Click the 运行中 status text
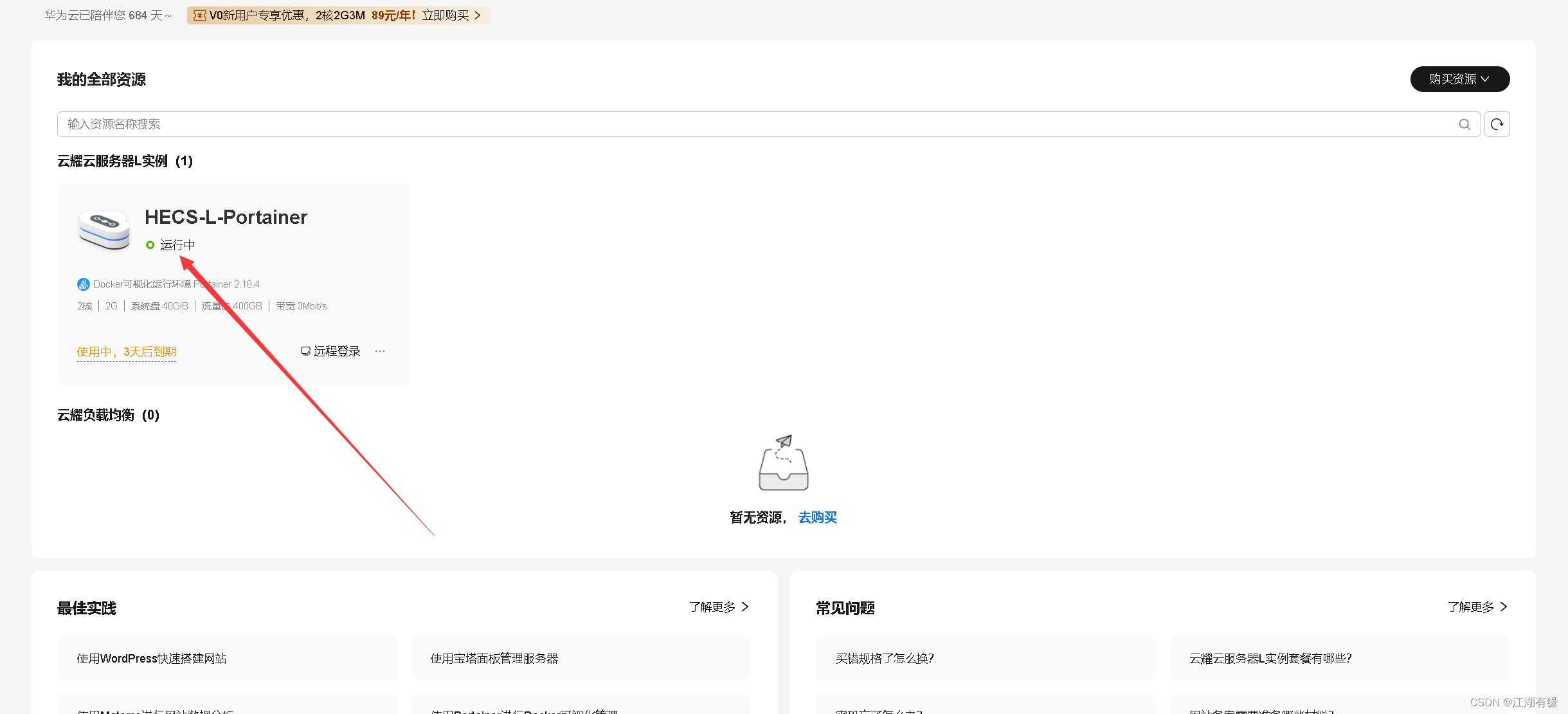Screen dimensions: 1568x714 pos(177,245)
